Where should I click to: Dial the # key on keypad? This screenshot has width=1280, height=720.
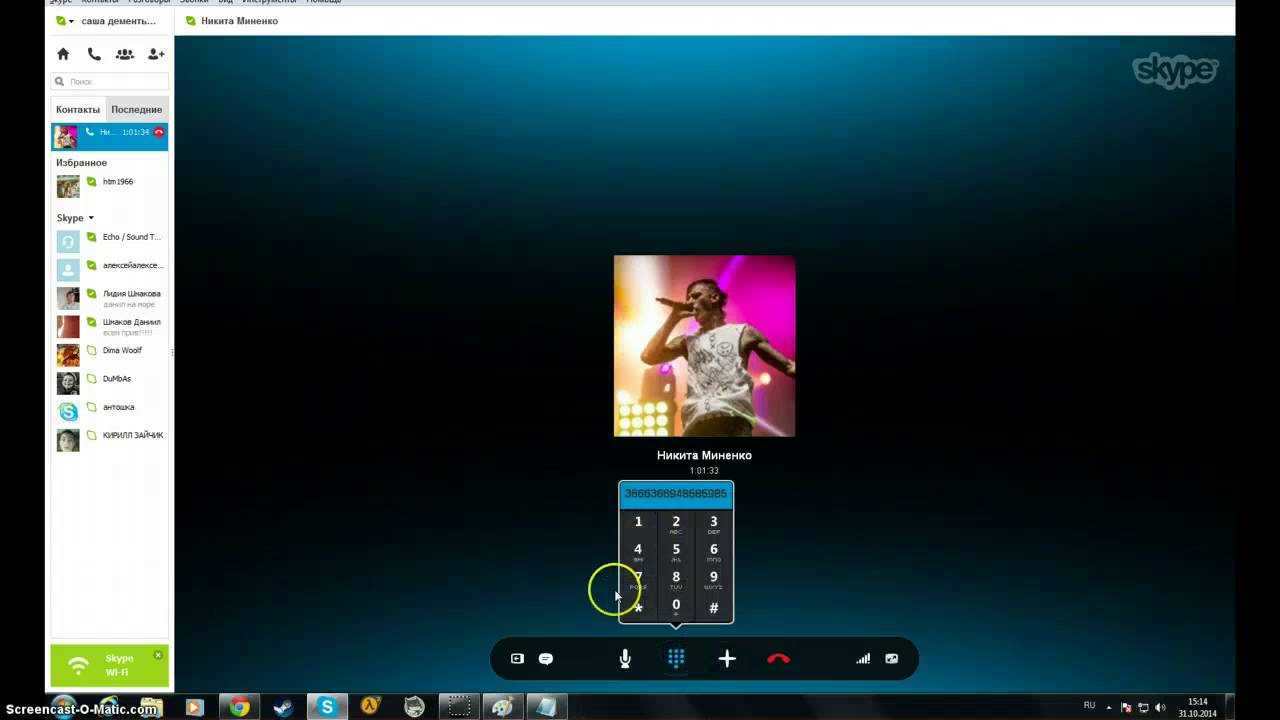[x=713, y=607]
